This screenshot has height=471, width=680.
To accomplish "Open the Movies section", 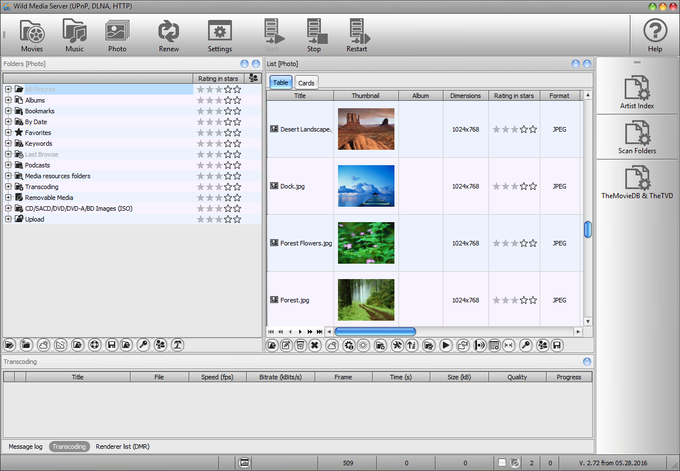I will 31,35.
